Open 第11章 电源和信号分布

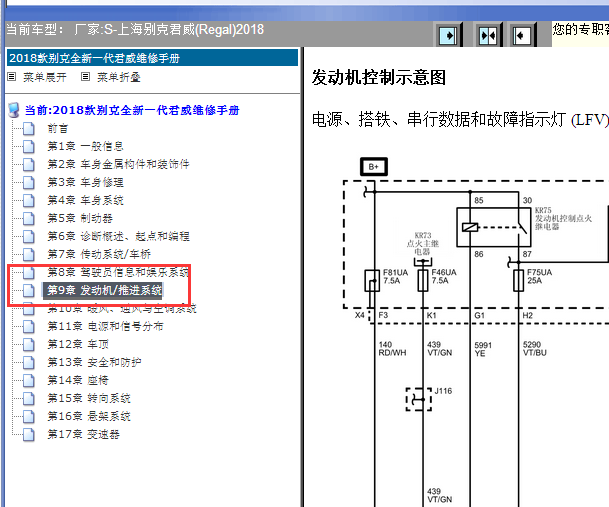pyautogui.click(x=105, y=326)
